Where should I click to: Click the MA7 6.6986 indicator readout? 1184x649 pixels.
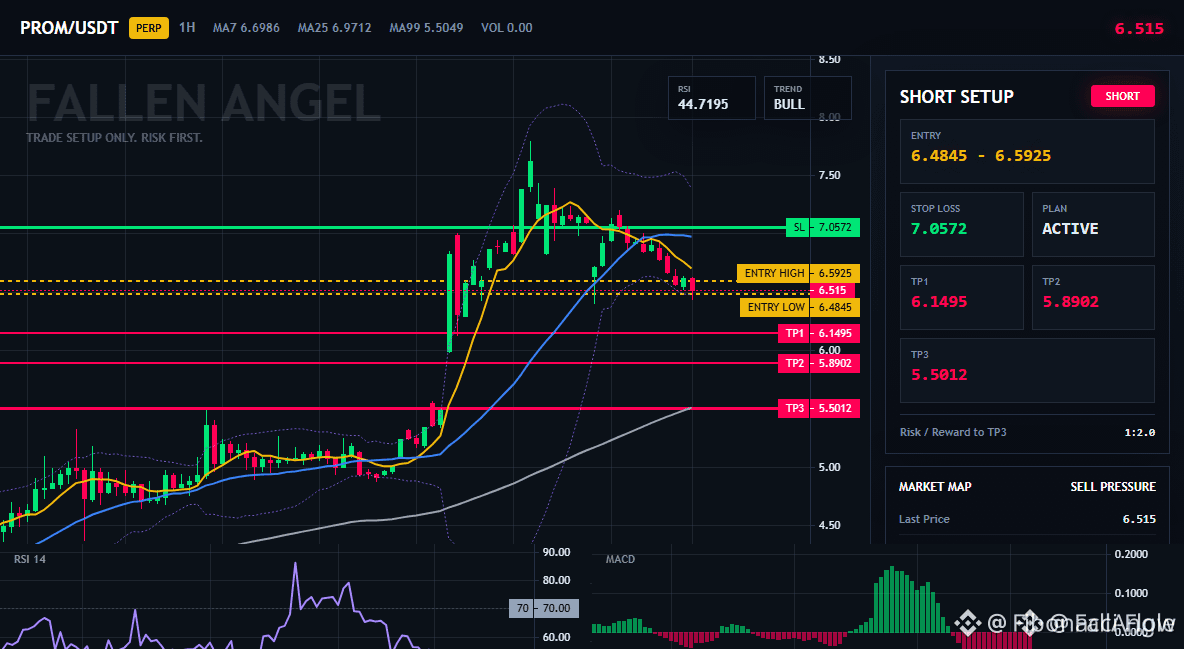pos(246,28)
